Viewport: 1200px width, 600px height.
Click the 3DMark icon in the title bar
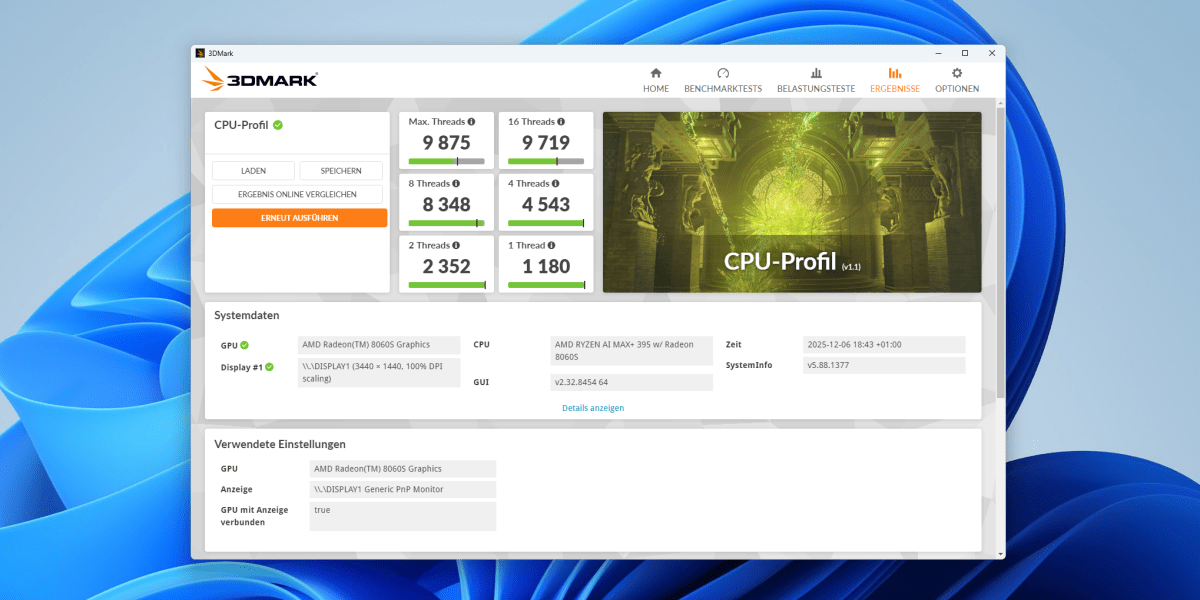(x=201, y=52)
